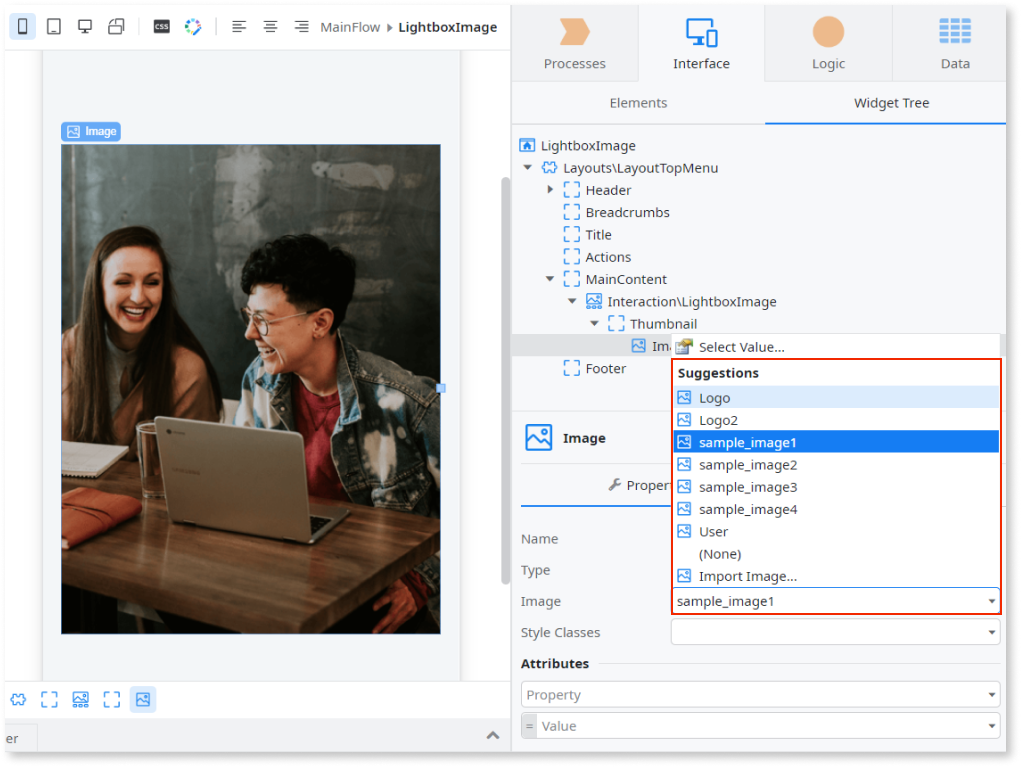The image size is (1021, 768).
Task: Click the rotate orientation icon
Action: [117, 27]
